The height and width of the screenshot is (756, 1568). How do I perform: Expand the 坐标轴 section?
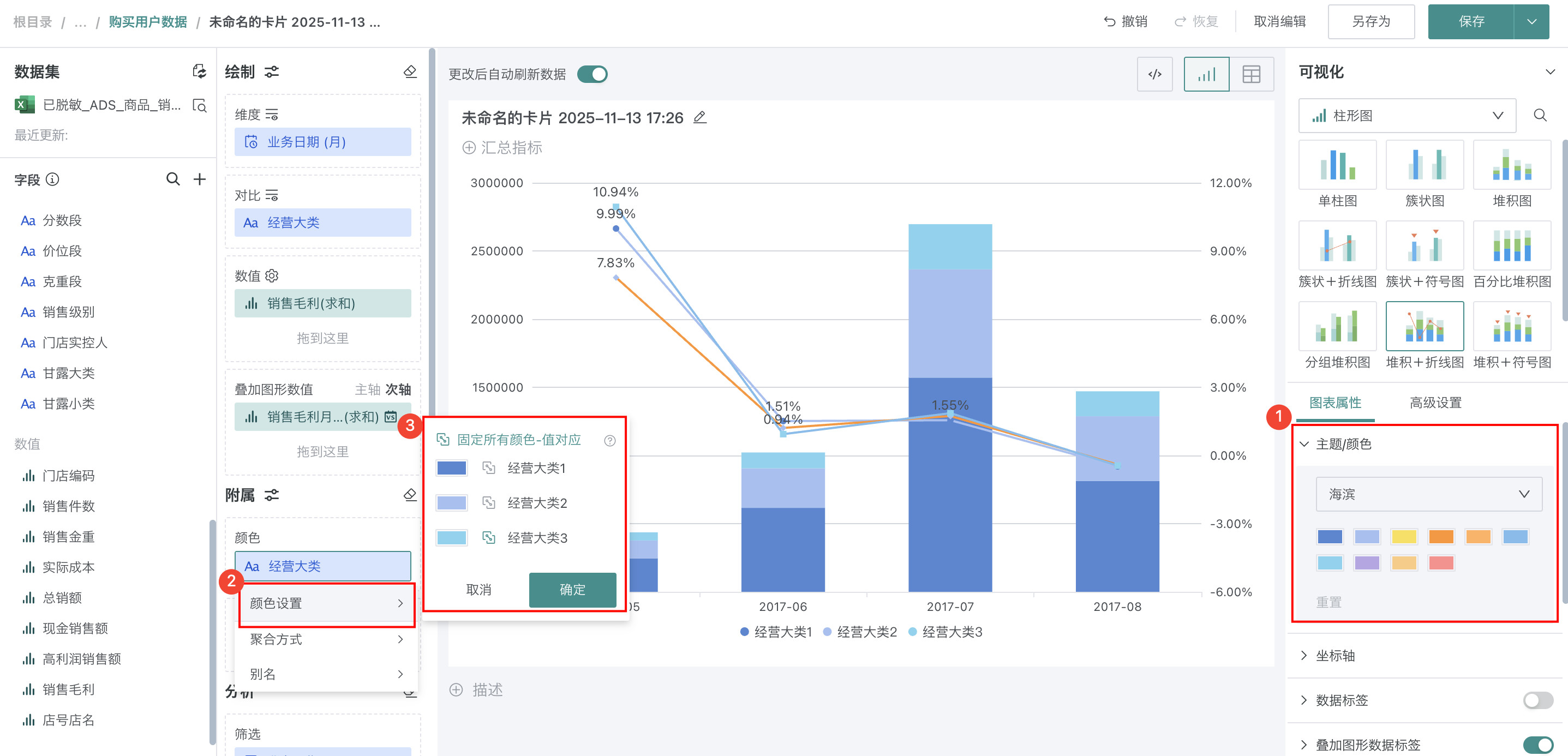pos(1335,656)
